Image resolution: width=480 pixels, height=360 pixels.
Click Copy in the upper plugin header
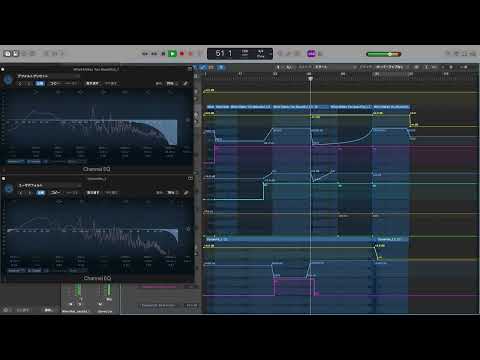point(55,83)
